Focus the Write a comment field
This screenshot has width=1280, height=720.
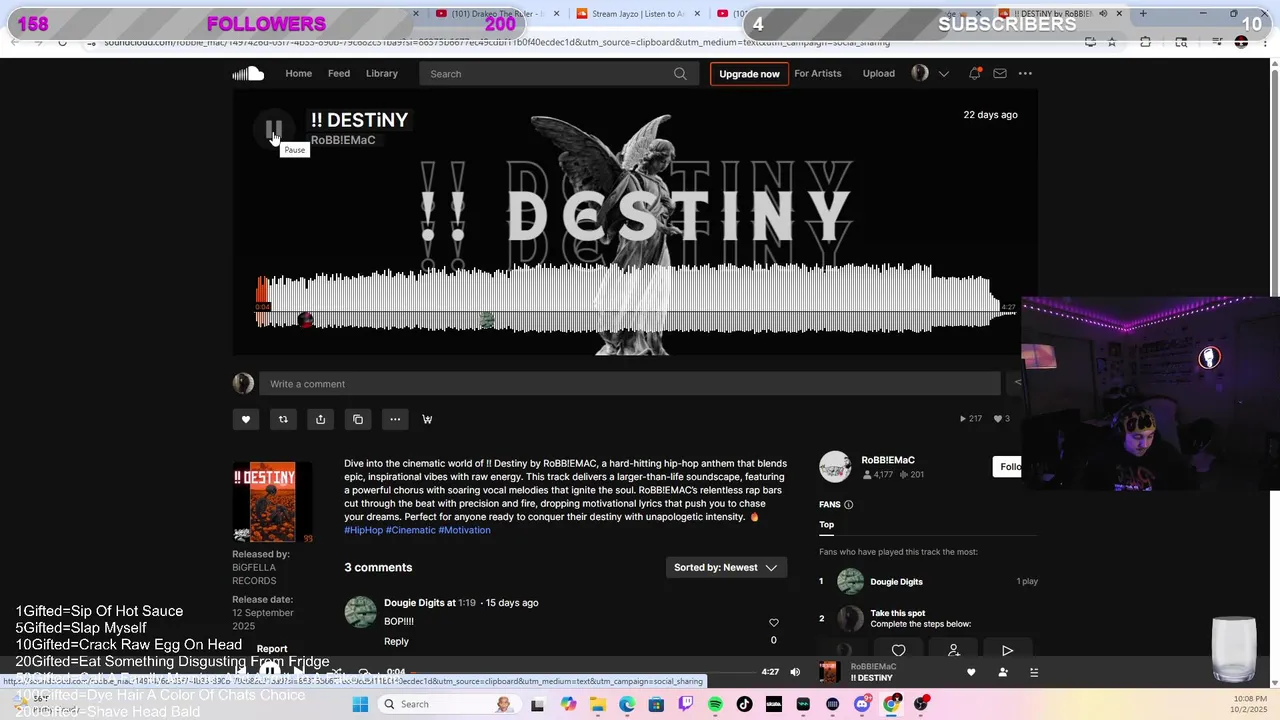[629, 384]
